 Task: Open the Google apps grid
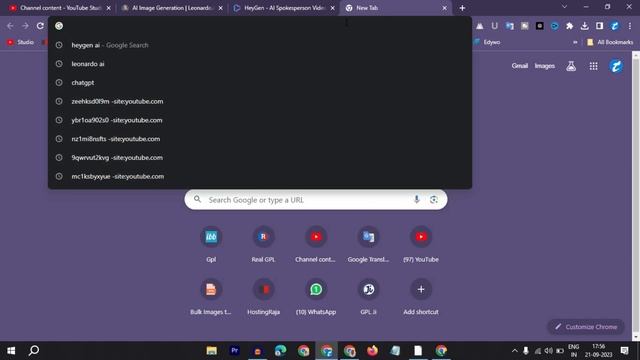[593, 66]
